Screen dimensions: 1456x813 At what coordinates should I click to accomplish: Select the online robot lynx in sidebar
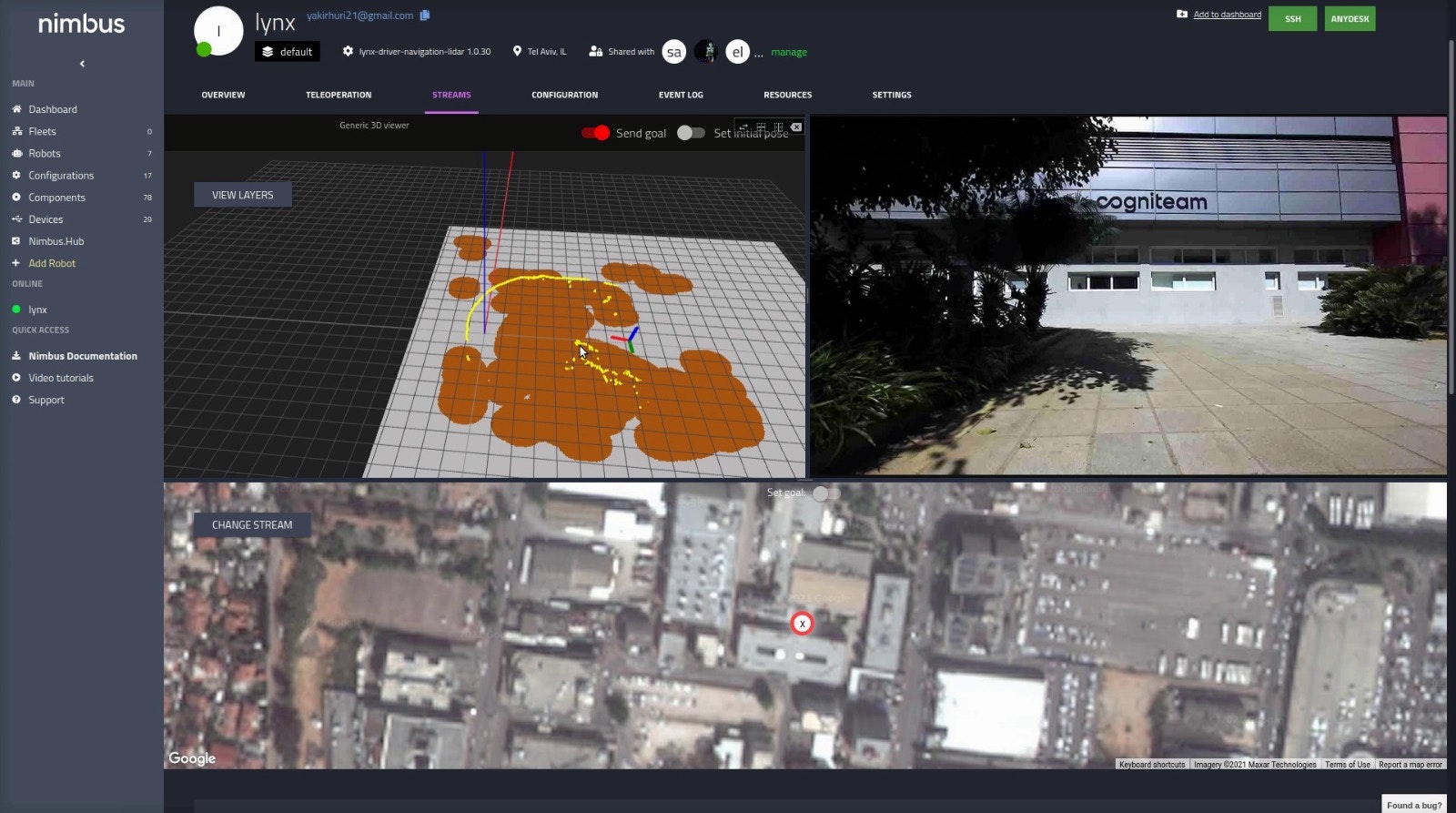37,310
